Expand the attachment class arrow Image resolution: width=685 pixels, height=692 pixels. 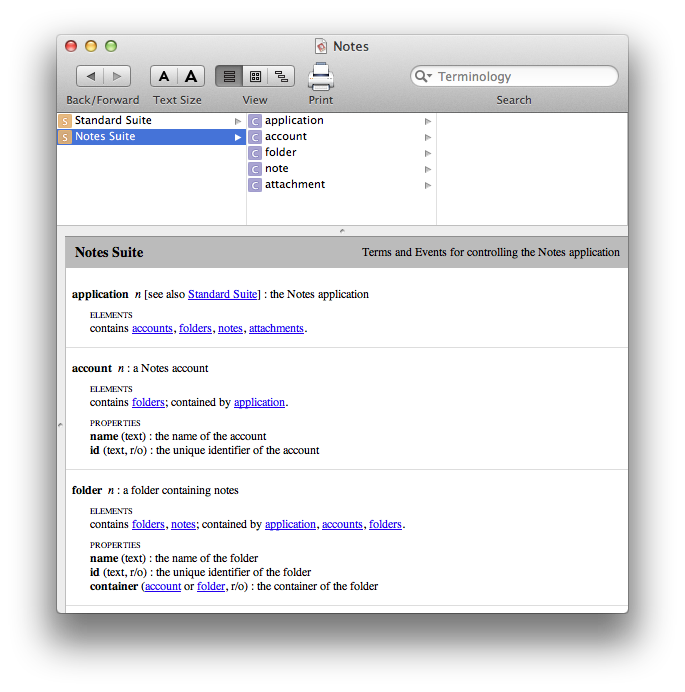coord(428,185)
